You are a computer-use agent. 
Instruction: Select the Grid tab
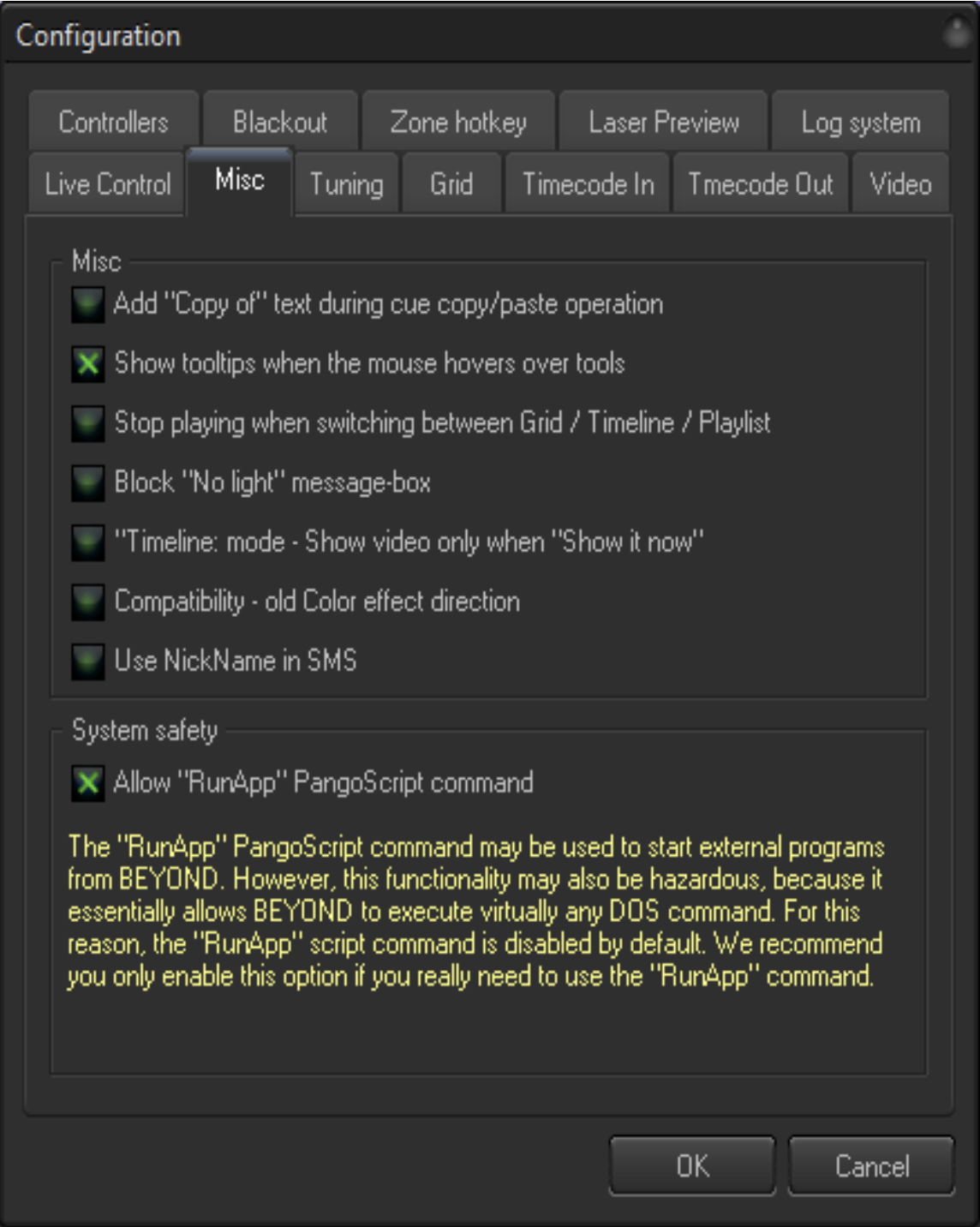[451, 183]
